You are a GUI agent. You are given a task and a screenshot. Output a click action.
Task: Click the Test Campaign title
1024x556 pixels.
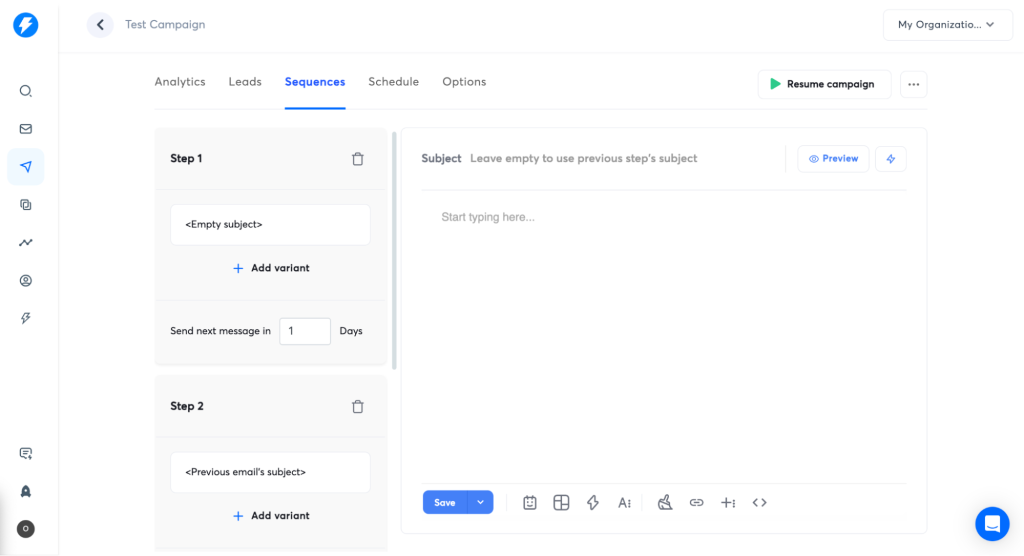pyautogui.click(x=165, y=25)
